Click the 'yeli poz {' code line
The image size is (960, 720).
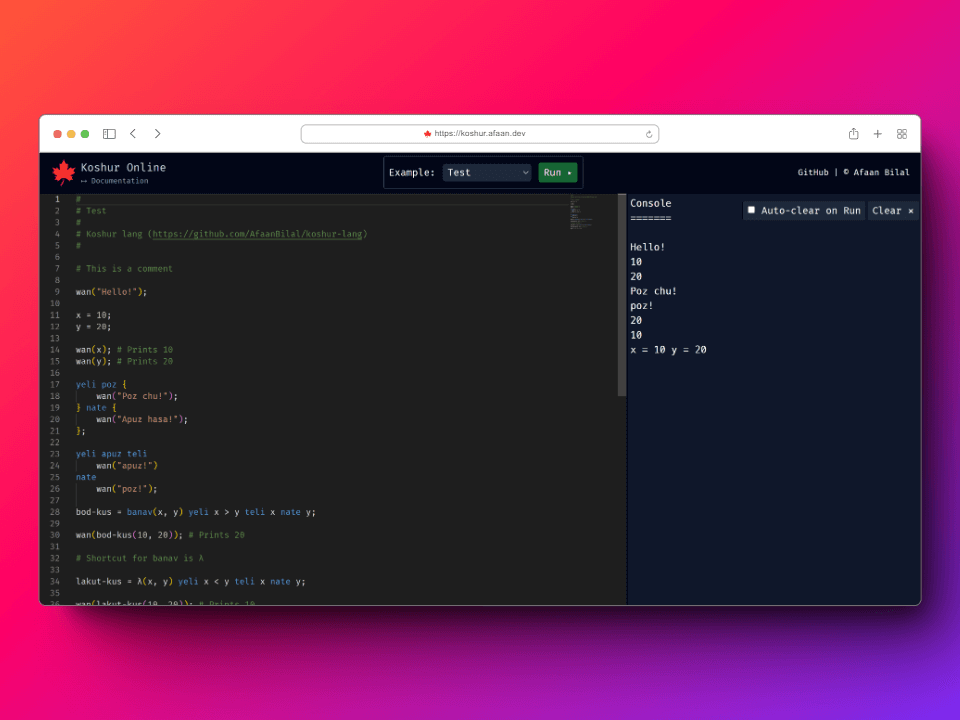pyautogui.click(x=101, y=384)
